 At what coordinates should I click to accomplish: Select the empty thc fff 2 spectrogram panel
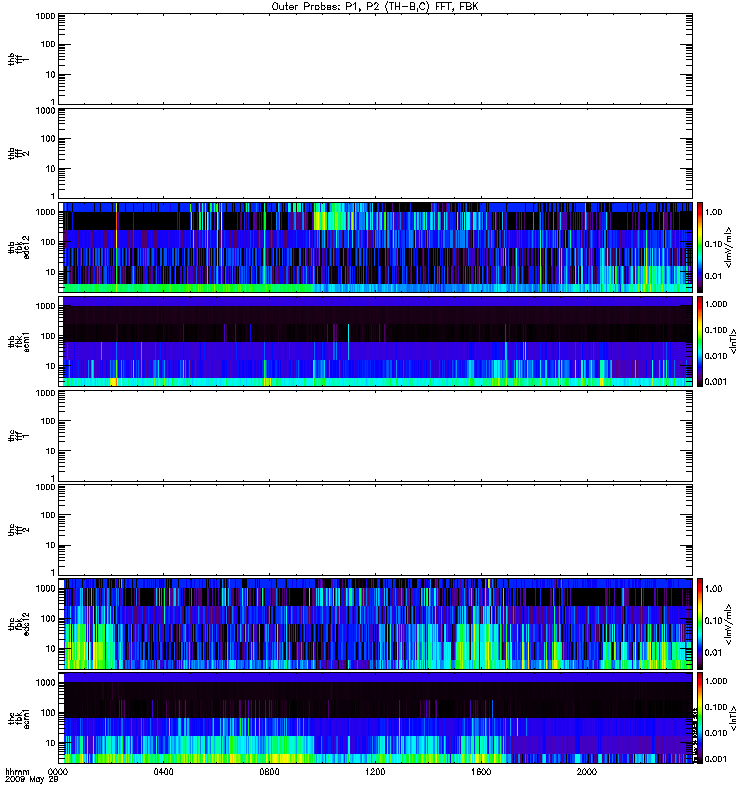pos(376,530)
